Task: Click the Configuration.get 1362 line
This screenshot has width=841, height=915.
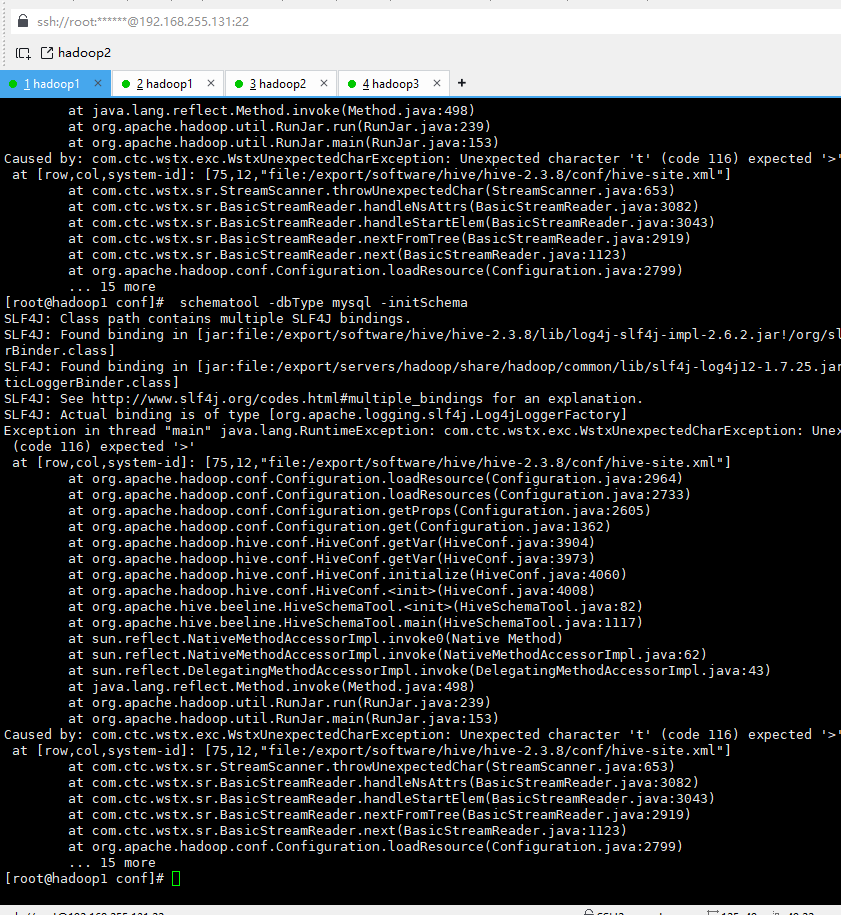Action: point(339,527)
